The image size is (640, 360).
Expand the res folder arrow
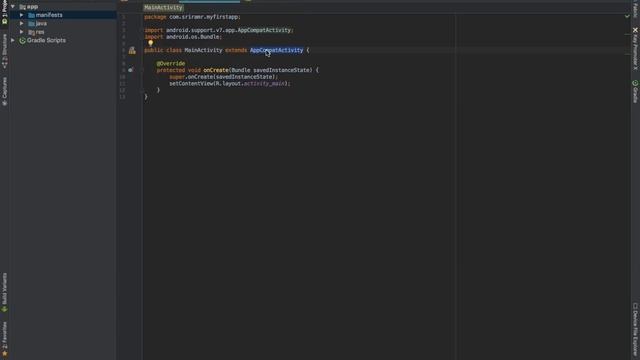coord(22,32)
